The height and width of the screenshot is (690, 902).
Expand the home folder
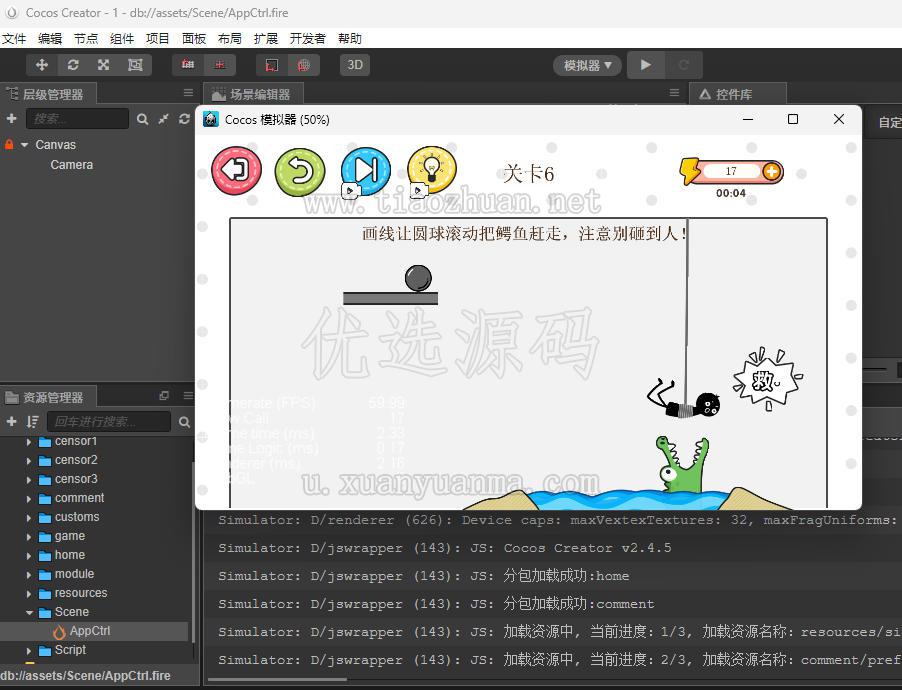(x=29, y=555)
